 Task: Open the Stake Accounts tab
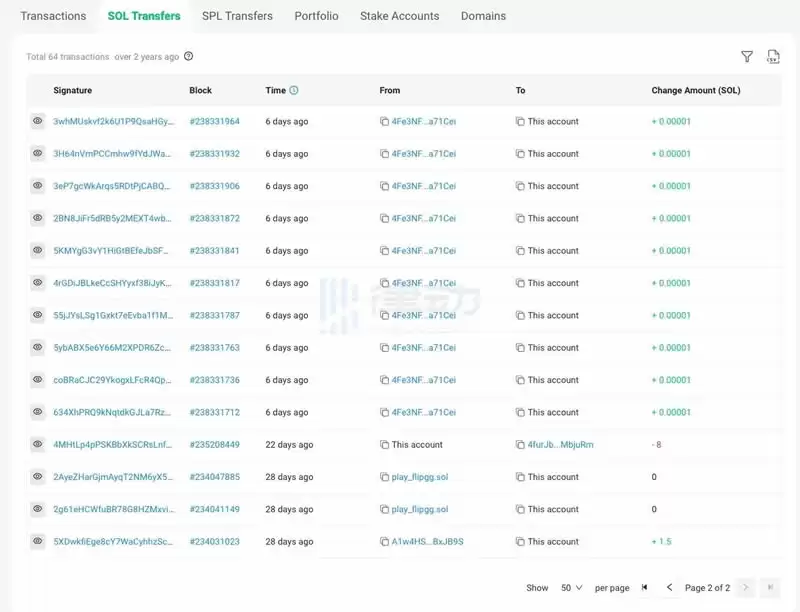[x=399, y=16]
